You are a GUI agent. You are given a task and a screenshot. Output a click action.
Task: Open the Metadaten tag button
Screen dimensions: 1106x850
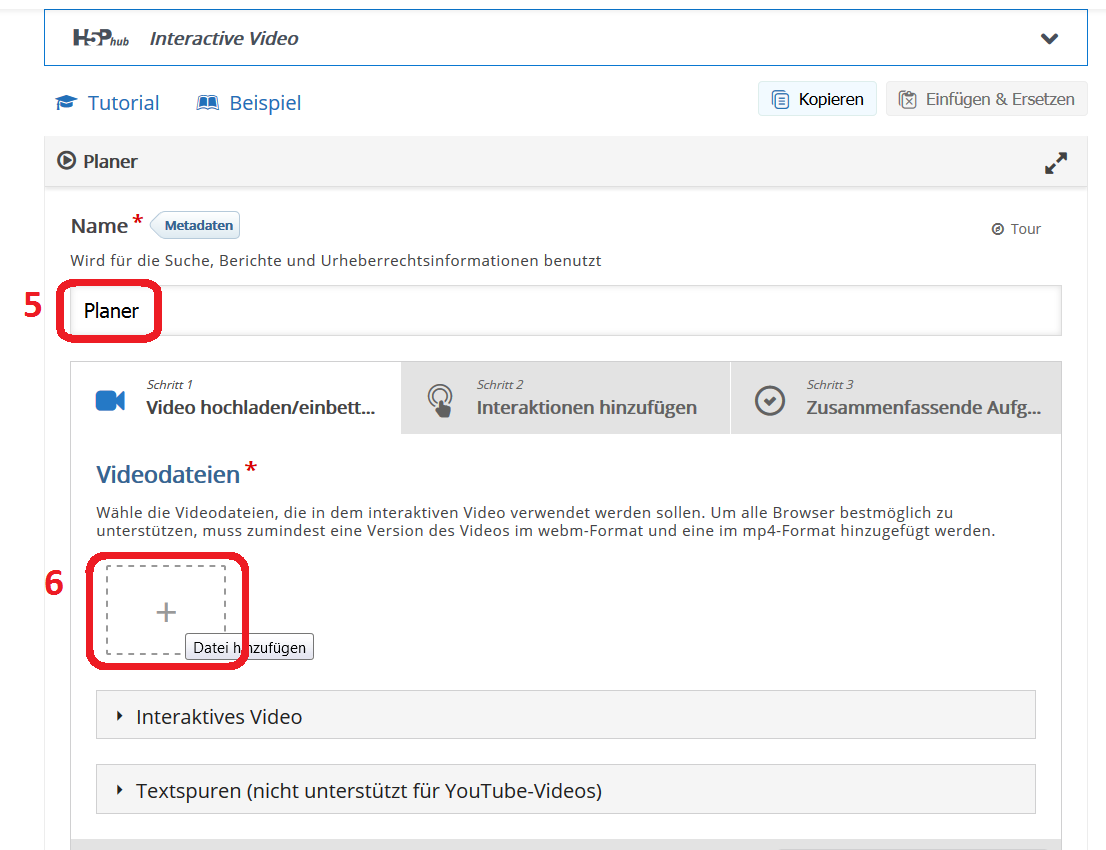coord(197,225)
